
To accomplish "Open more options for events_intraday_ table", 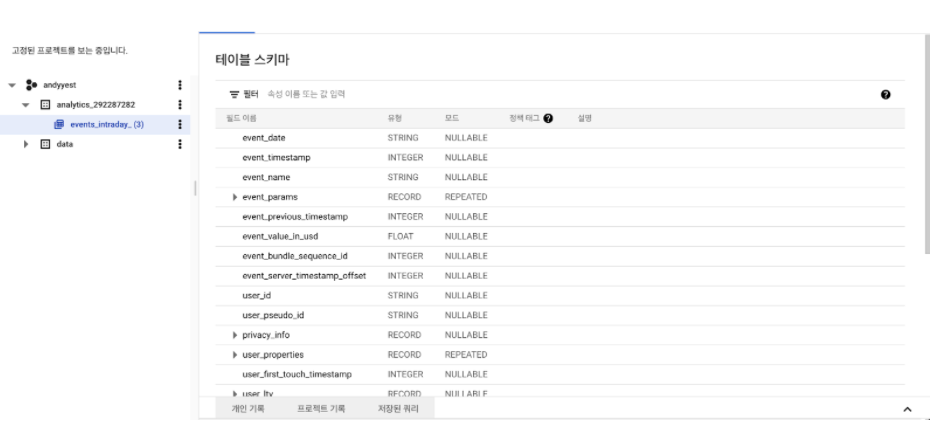I will coord(180,124).
